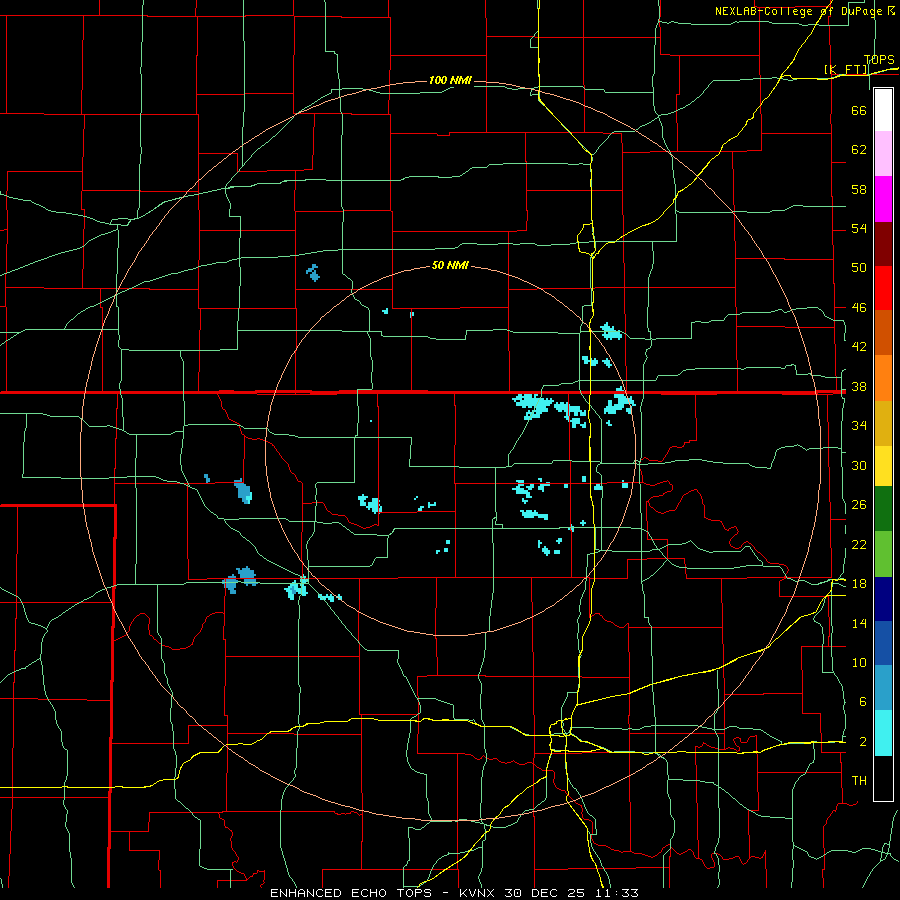900x900 pixels.
Task: Pick the dark maroon swatch between 54 and 50
Action: pyautogui.click(x=883, y=244)
